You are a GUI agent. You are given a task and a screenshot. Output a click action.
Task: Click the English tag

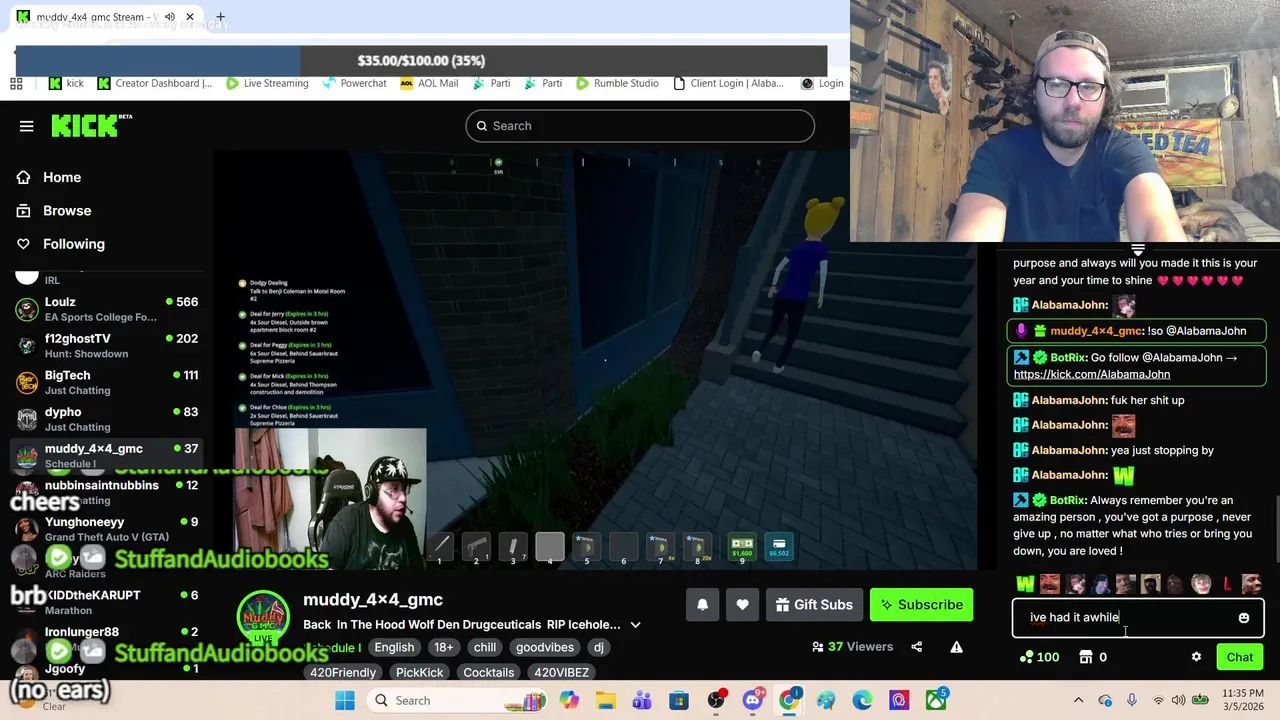pyautogui.click(x=394, y=647)
